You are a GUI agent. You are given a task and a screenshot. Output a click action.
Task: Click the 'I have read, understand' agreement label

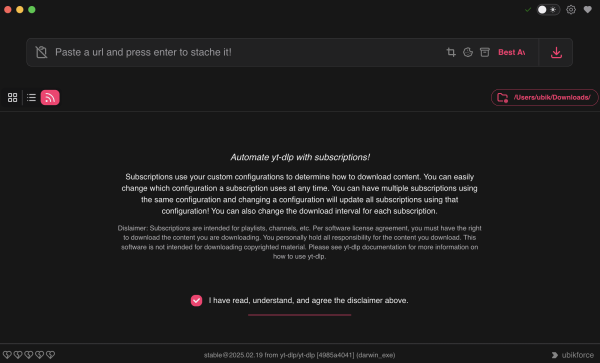pos(308,301)
